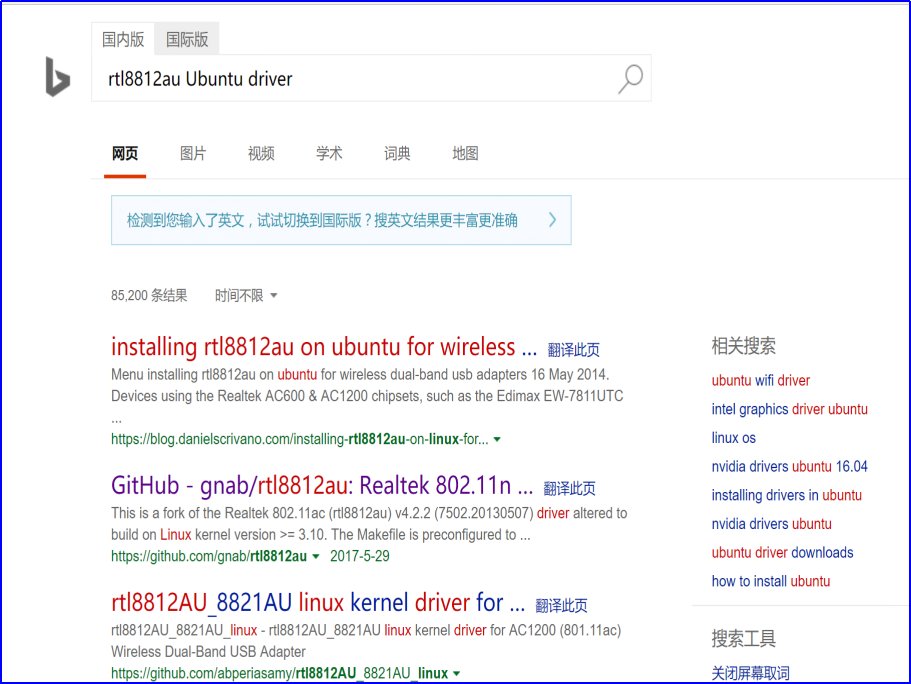Click the 'nvidia drivers ubuntu 16.04' related search

(x=788, y=466)
